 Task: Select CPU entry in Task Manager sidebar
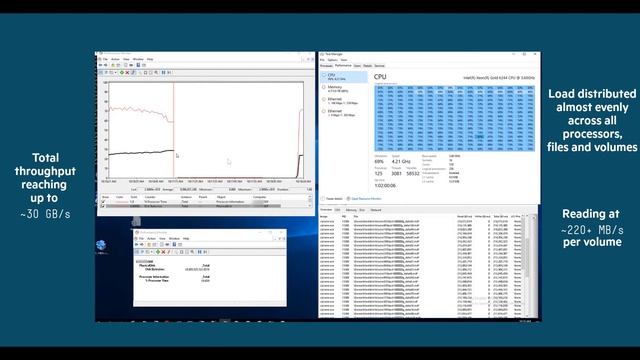[344, 77]
